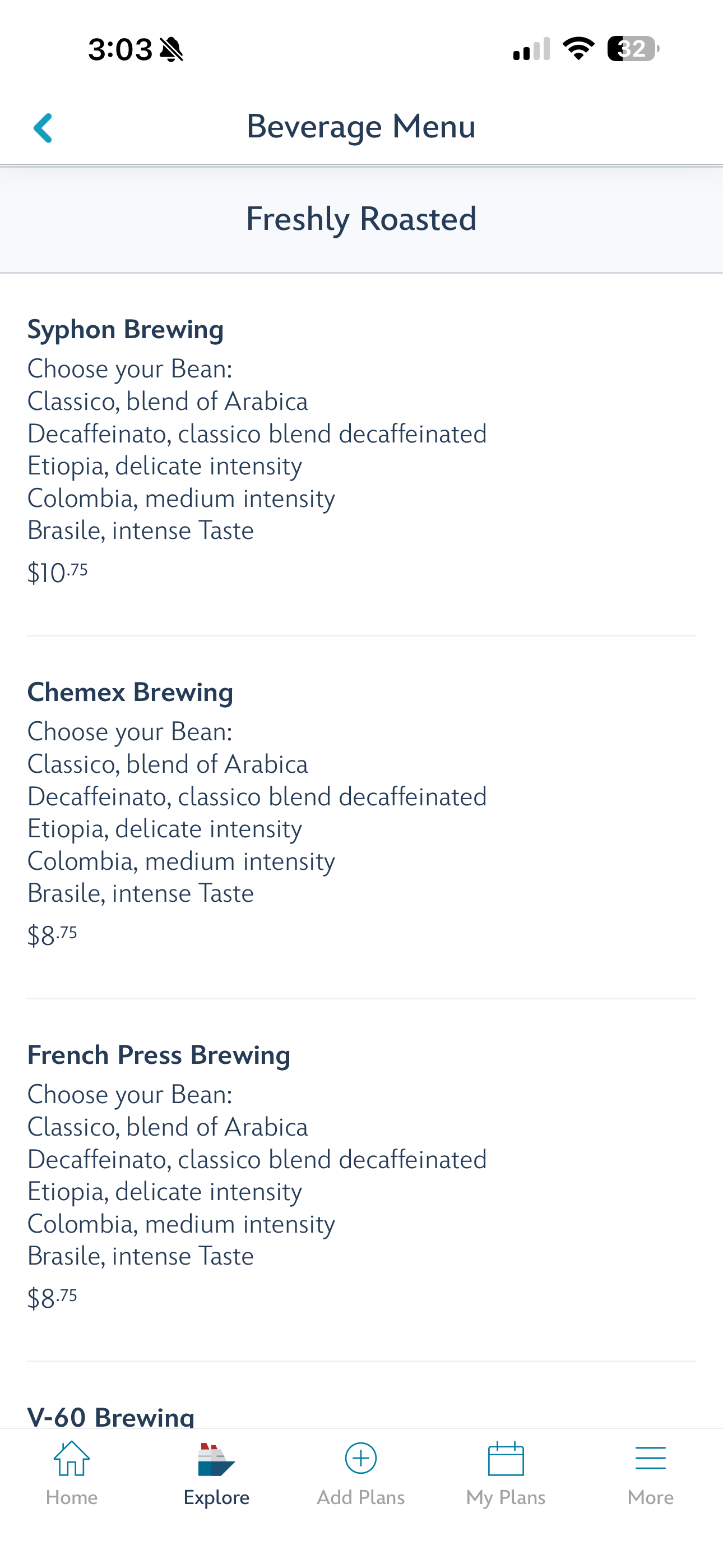Tap the Syphon Brewing $10.75 price
Screen dimensions: 723x1568
click(58, 573)
